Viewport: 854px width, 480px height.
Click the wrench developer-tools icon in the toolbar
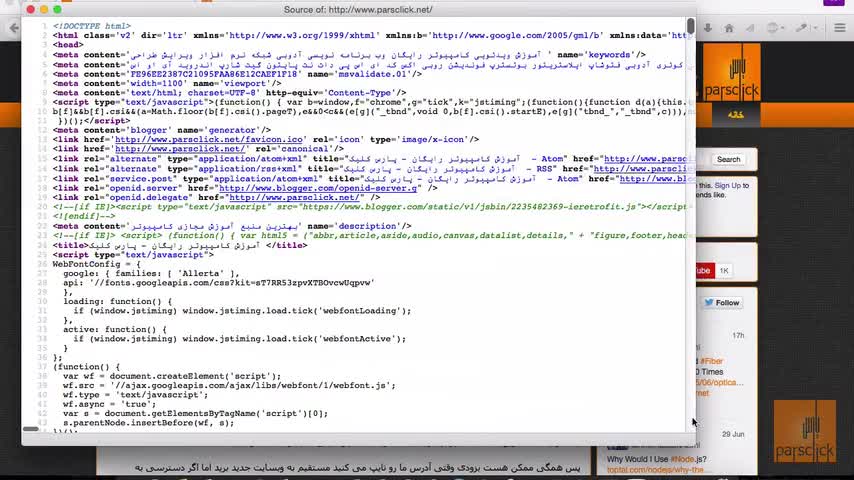801,28
